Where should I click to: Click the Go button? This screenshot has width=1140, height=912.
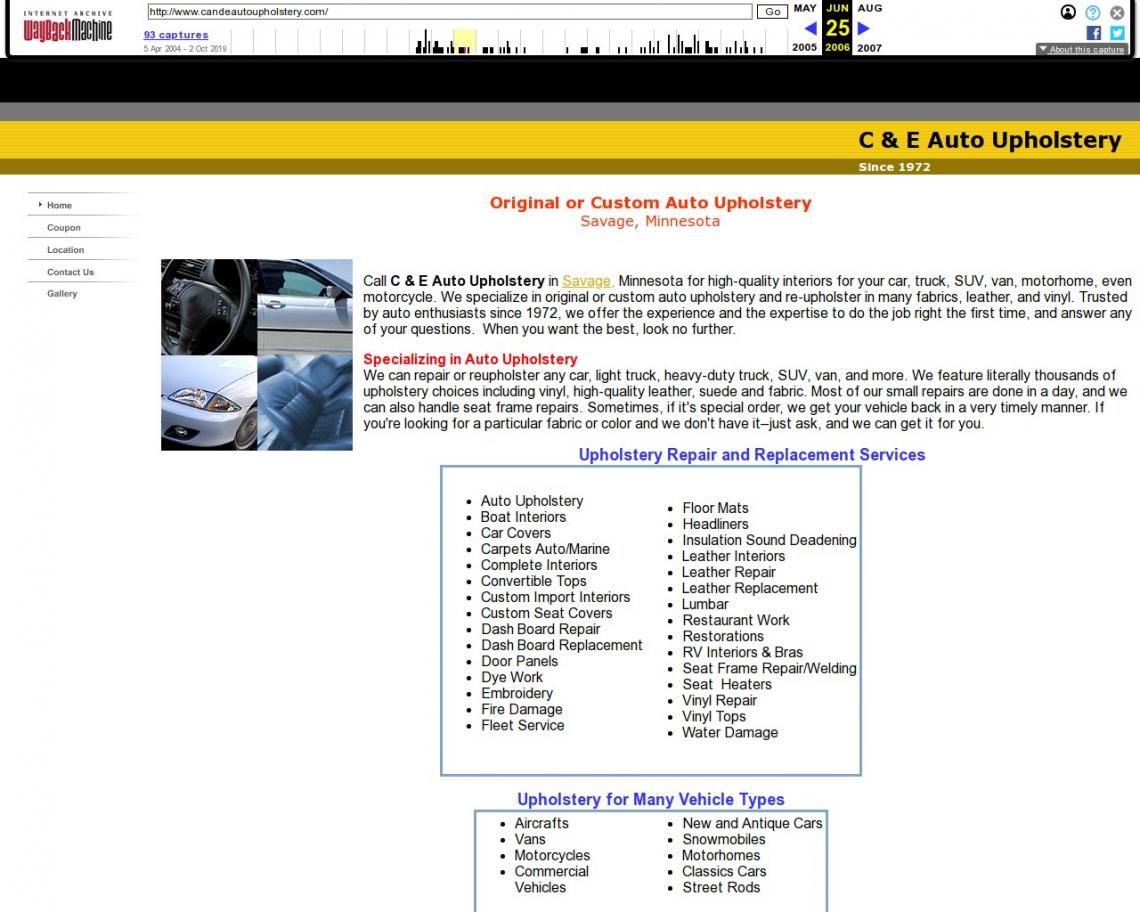click(x=772, y=12)
